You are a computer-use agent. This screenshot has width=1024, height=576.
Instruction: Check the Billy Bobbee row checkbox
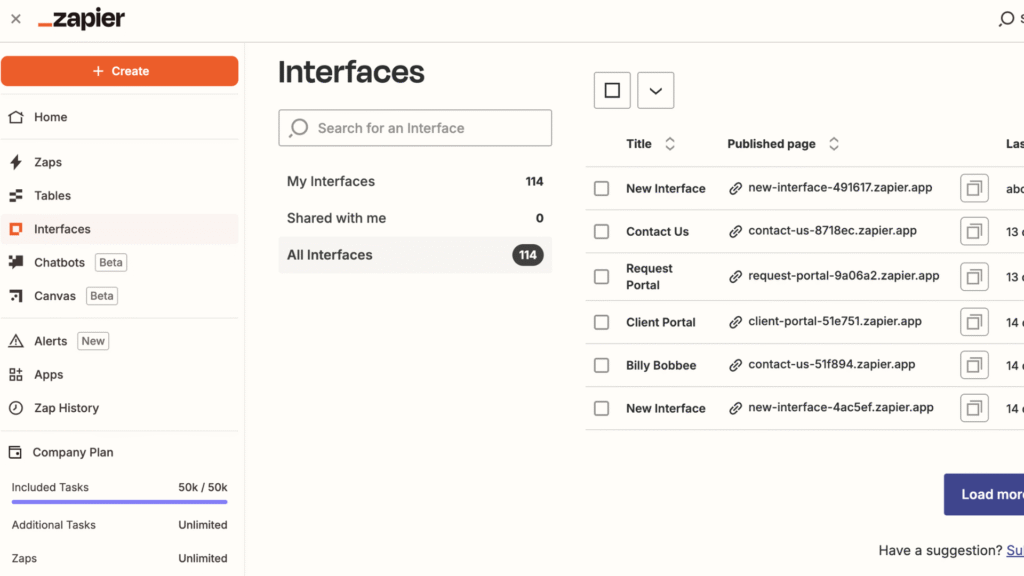(601, 366)
